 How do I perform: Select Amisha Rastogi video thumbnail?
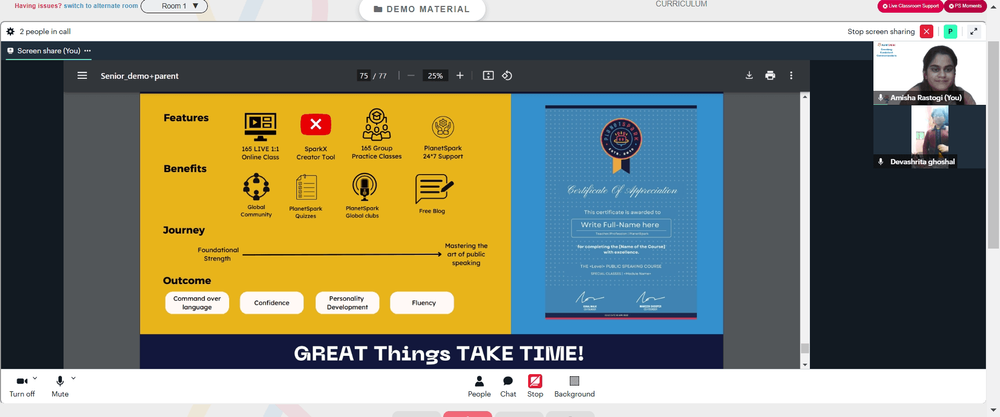point(929,73)
